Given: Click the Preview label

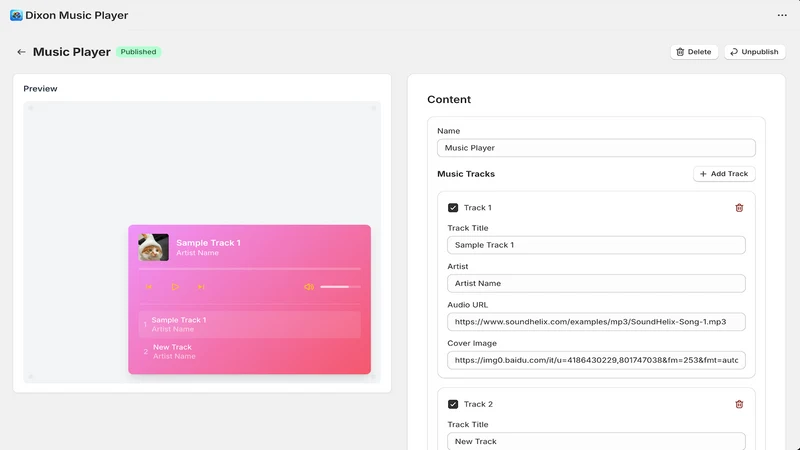Looking at the screenshot, I should pos(40,89).
